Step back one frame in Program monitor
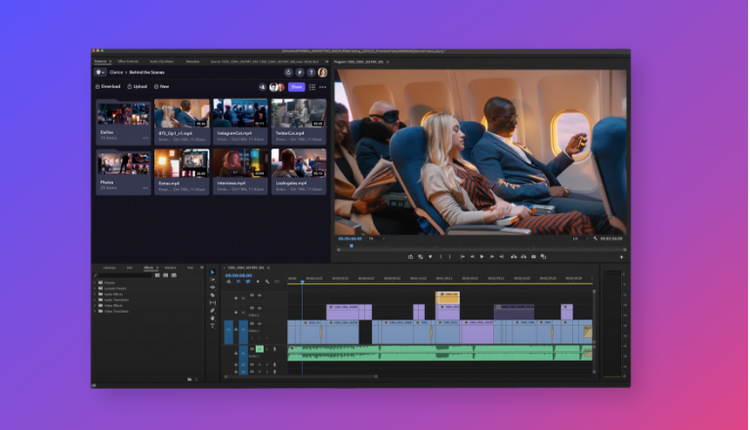 [x=473, y=257]
